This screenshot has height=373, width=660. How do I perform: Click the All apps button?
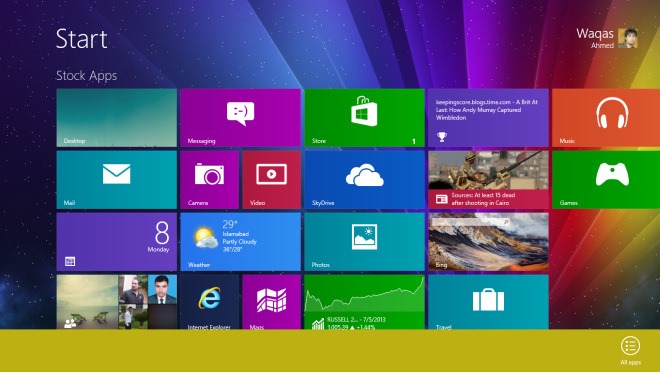pyautogui.click(x=630, y=350)
